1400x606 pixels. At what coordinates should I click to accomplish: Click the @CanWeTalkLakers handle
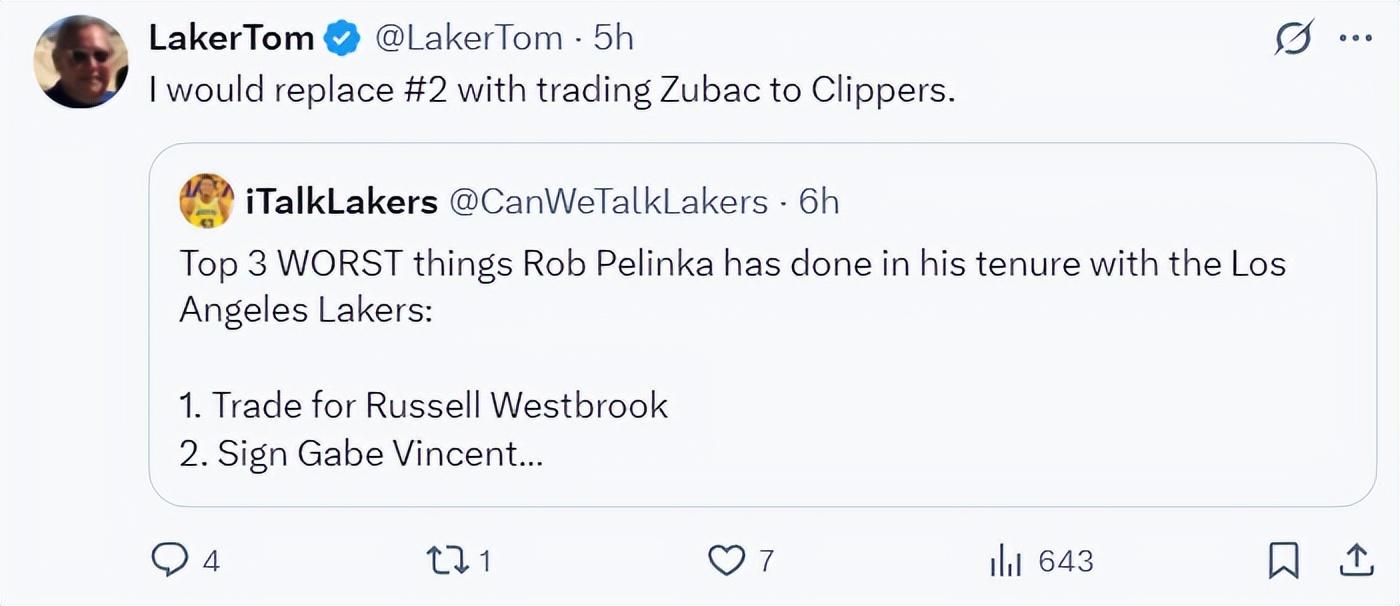pyautogui.click(x=608, y=202)
